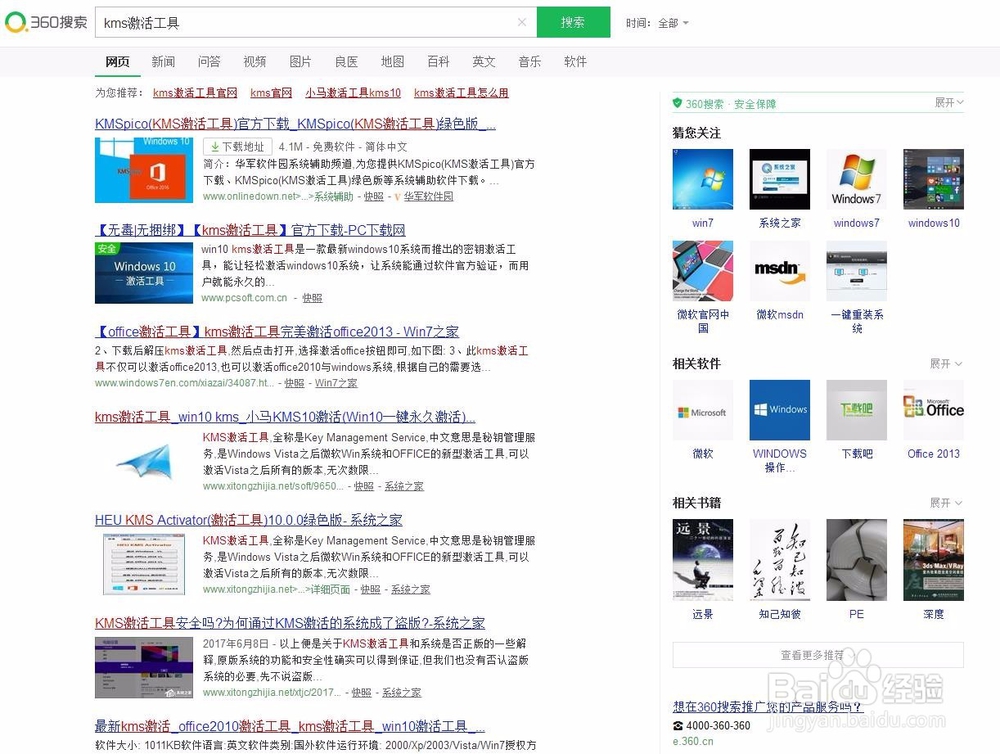The width and height of the screenshot is (1000, 754).
Task: Open the 英文 tab
Action: [484, 62]
